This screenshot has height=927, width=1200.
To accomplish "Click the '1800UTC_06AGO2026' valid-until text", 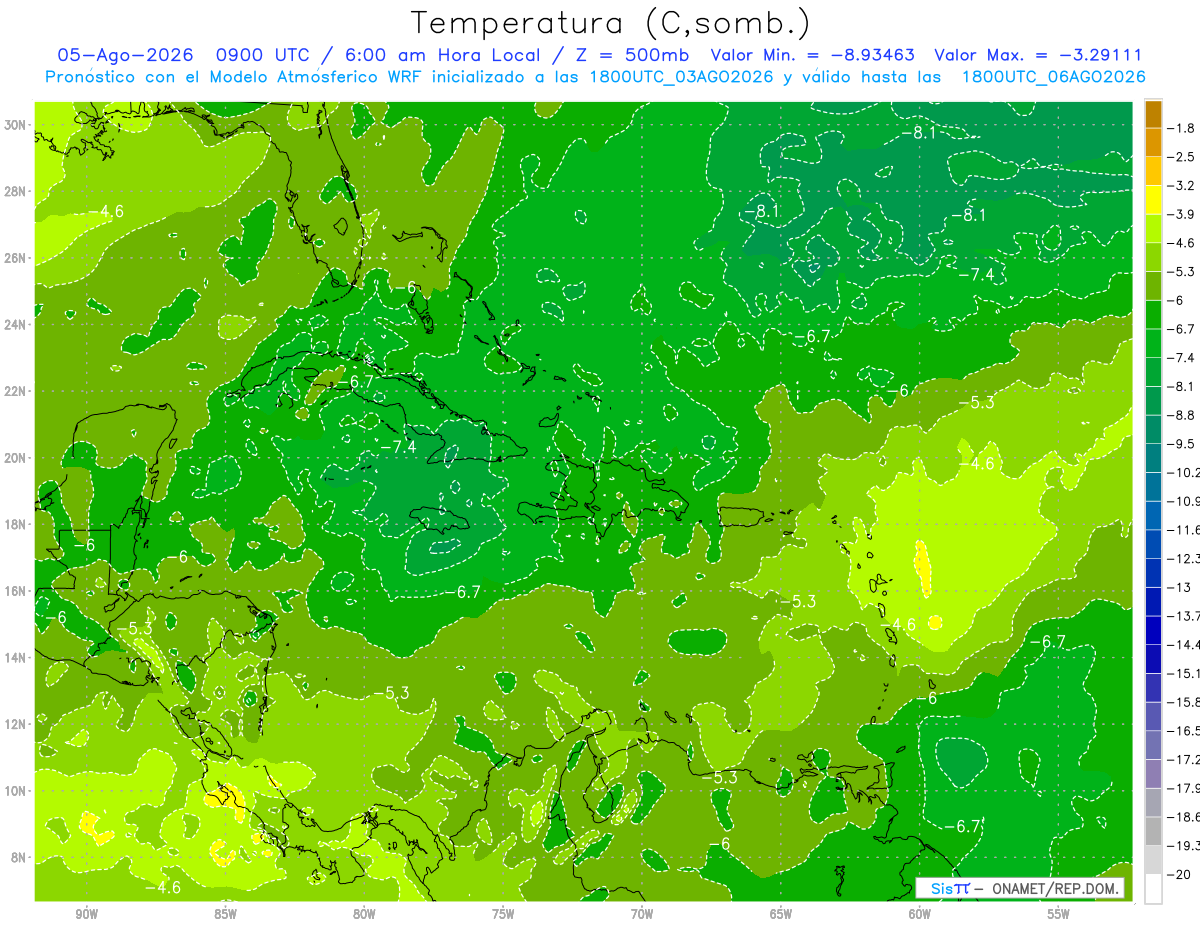I will [x=1054, y=77].
